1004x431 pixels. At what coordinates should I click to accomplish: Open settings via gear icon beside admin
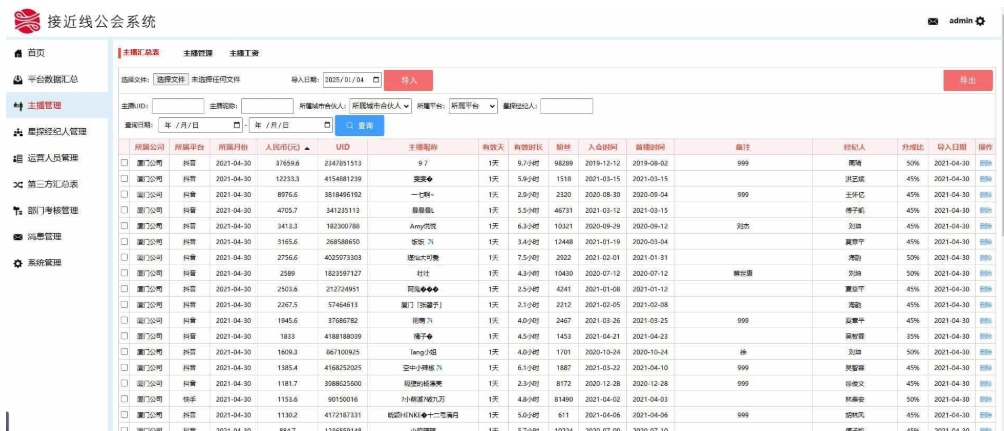pos(993,20)
